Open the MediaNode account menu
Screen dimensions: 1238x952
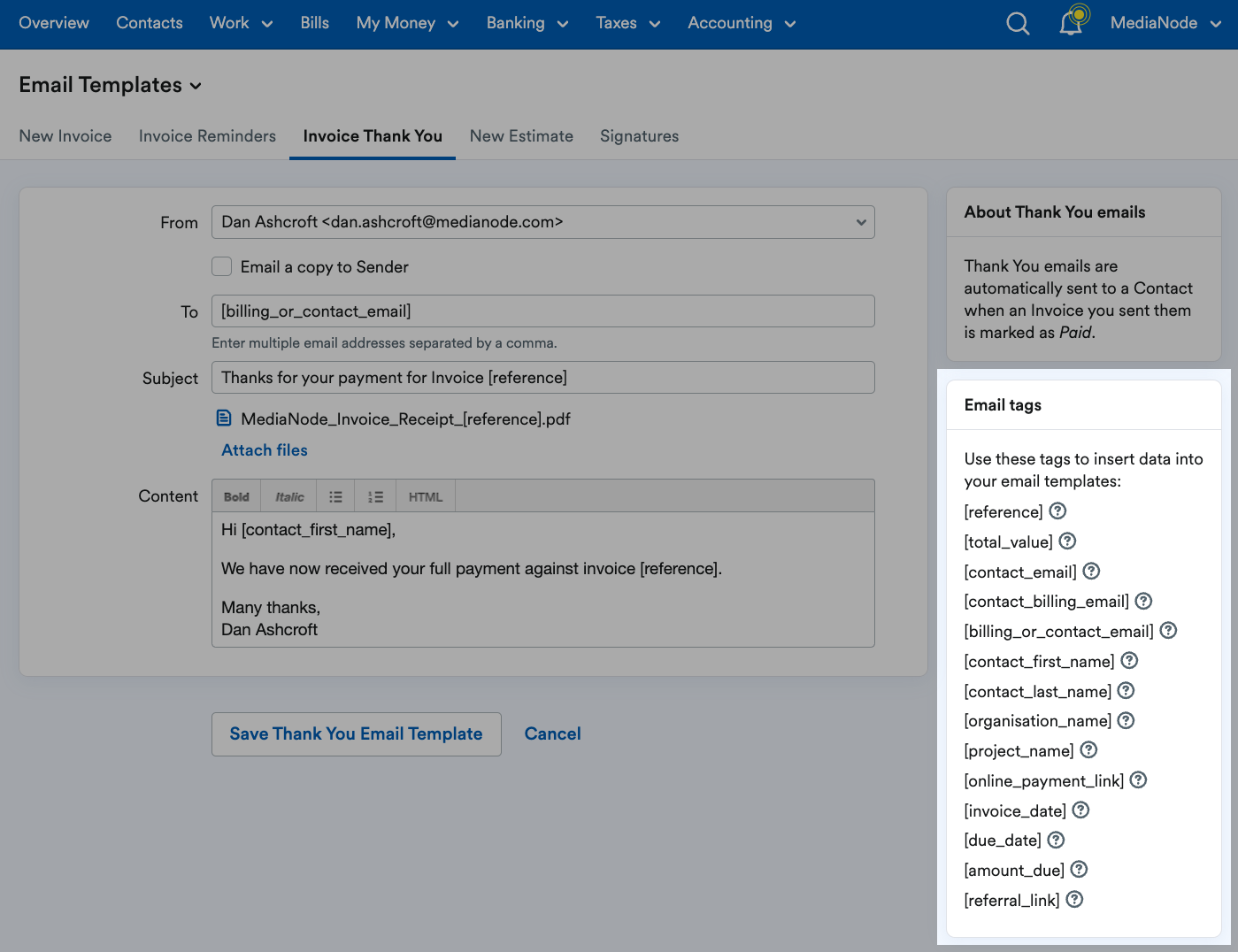click(x=1165, y=23)
